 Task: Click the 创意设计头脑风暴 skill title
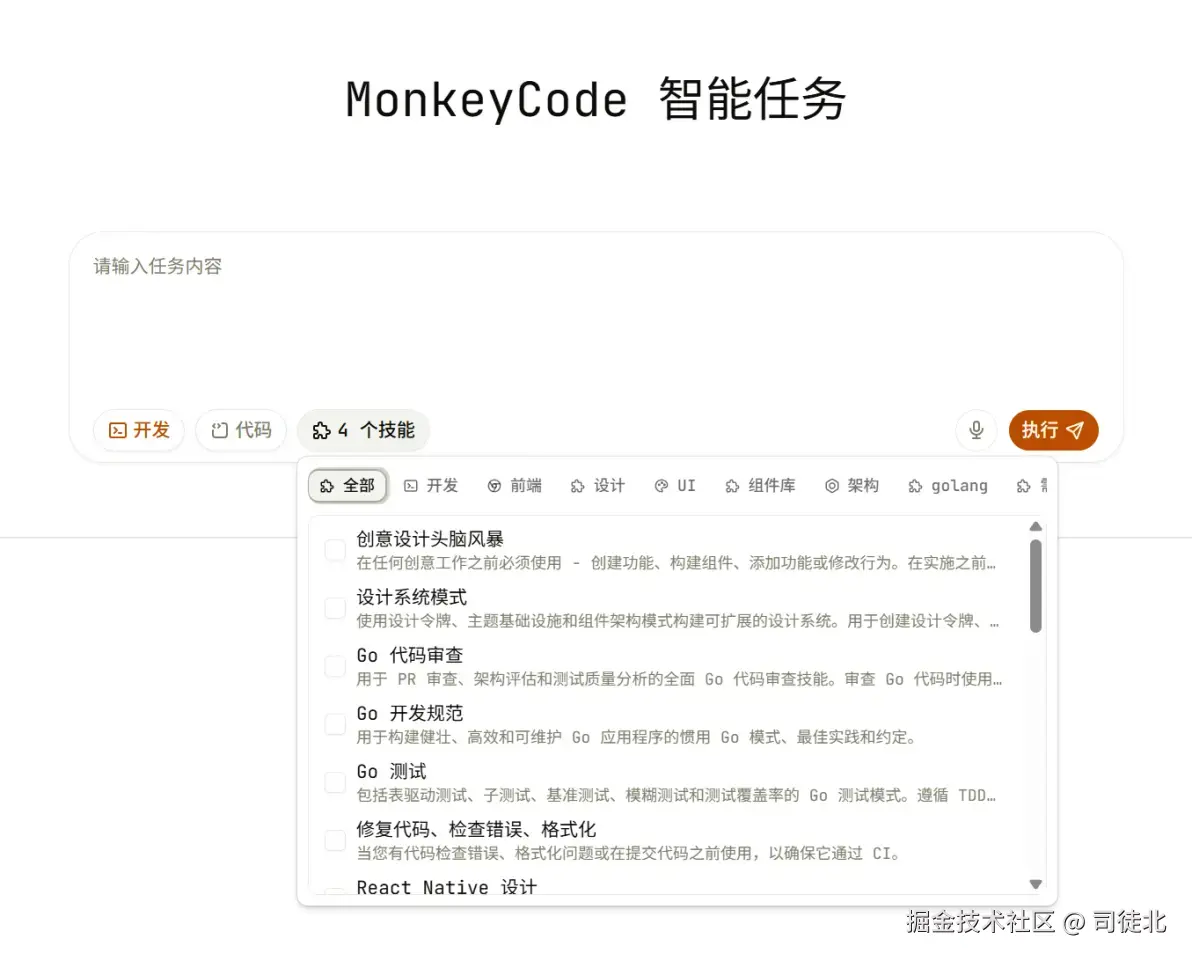(x=430, y=539)
